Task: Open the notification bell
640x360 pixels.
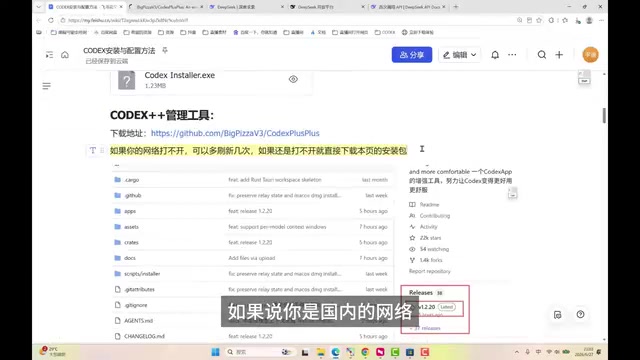Action: (495, 55)
